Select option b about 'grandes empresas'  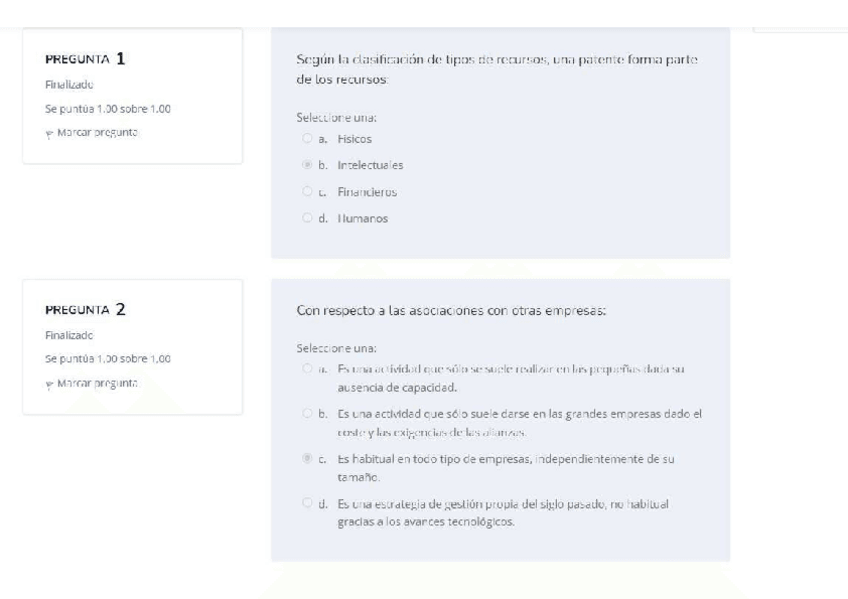[306, 414]
